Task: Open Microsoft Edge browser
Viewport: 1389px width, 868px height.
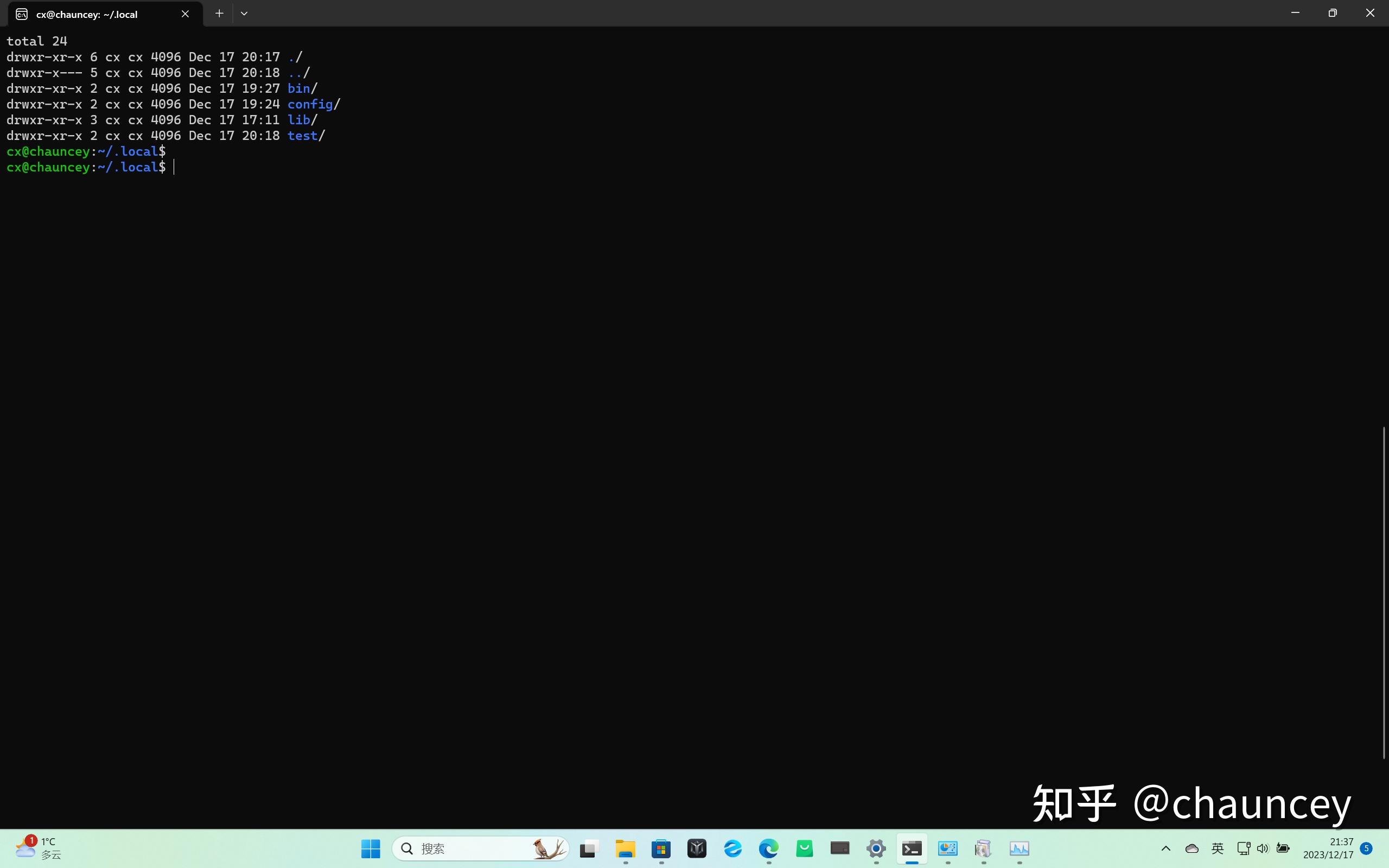Action: (768, 848)
